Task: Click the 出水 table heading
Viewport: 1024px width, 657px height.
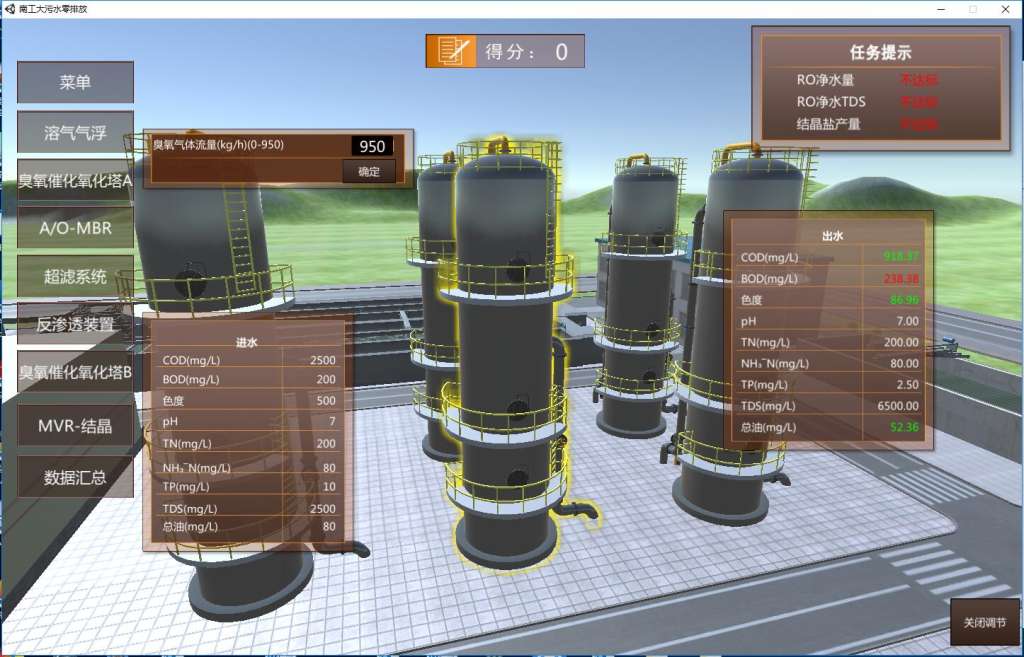Action: 833,236
